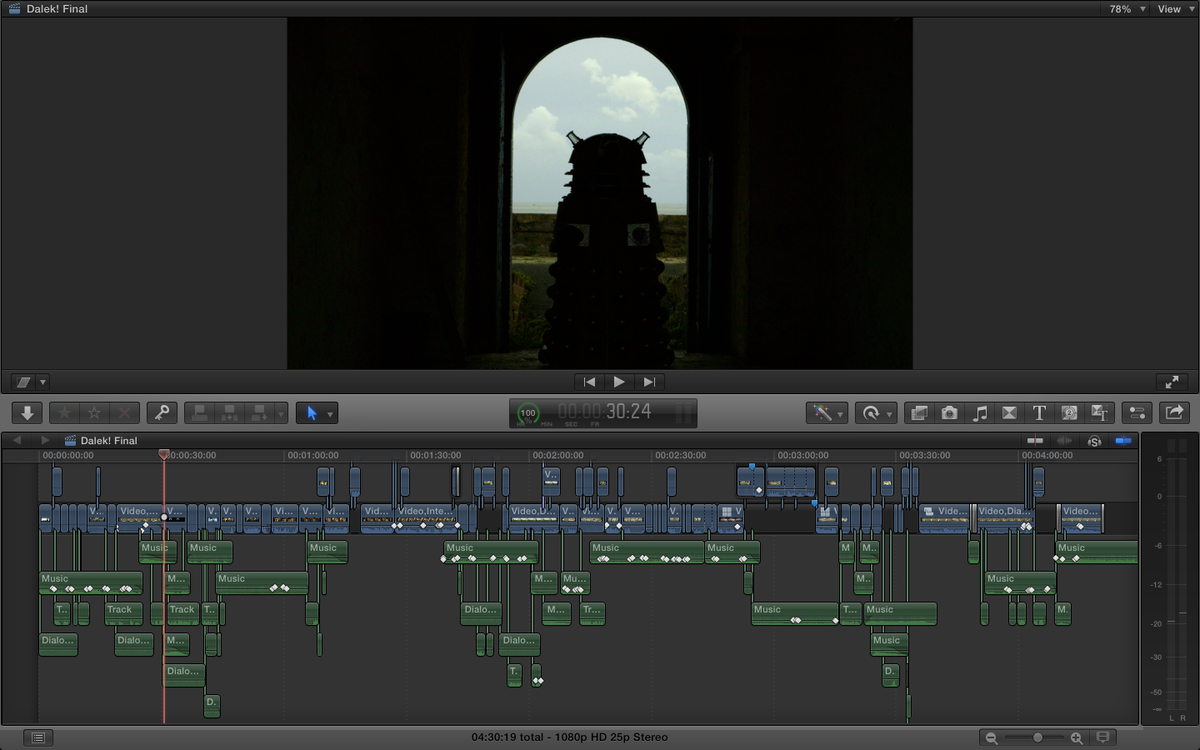Viewport: 1200px width, 750px height.
Task: Open the Retime speed menu
Action: [x=875, y=412]
